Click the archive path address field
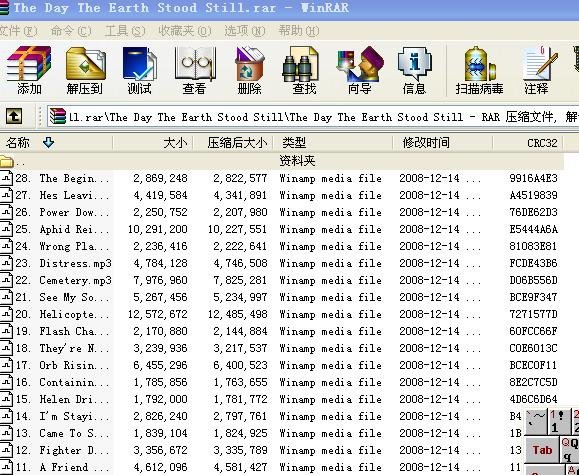The width and height of the screenshot is (579, 475). [313, 117]
